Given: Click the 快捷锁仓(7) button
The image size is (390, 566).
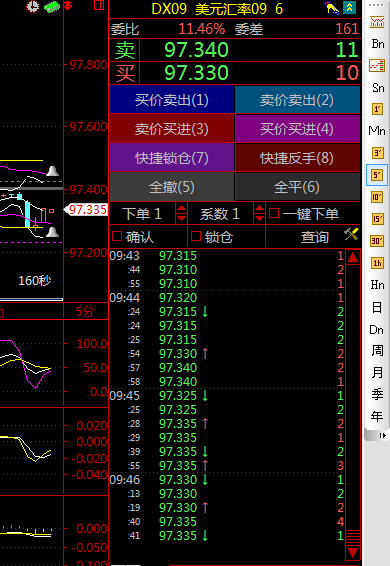Looking at the screenshot, I should coord(172,157).
